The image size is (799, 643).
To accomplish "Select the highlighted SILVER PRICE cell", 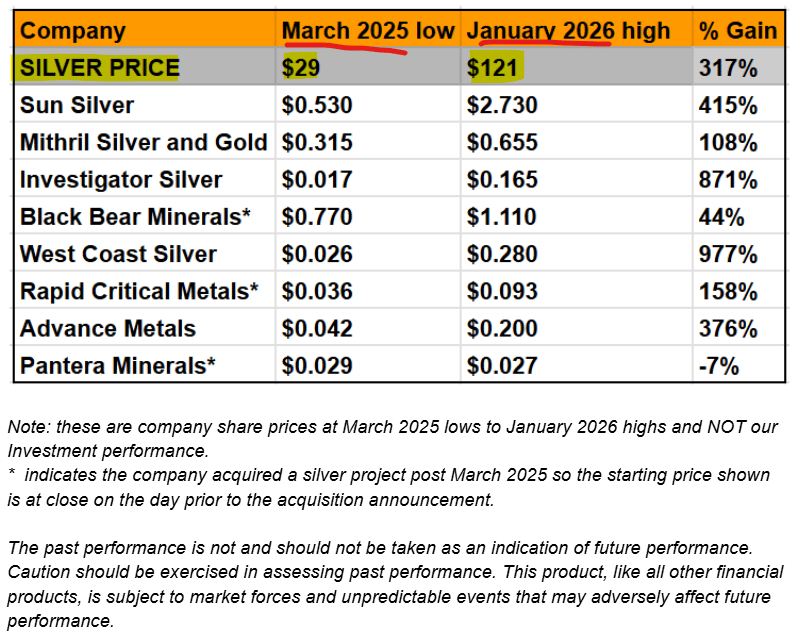I will pyautogui.click(x=100, y=69).
